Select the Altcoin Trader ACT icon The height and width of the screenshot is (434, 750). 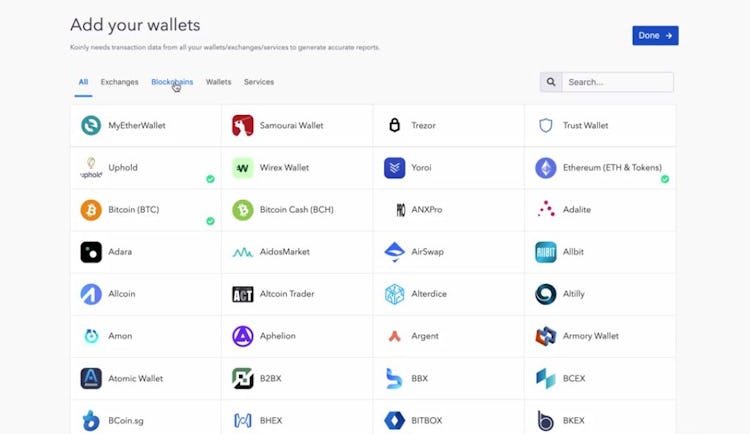tap(243, 294)
